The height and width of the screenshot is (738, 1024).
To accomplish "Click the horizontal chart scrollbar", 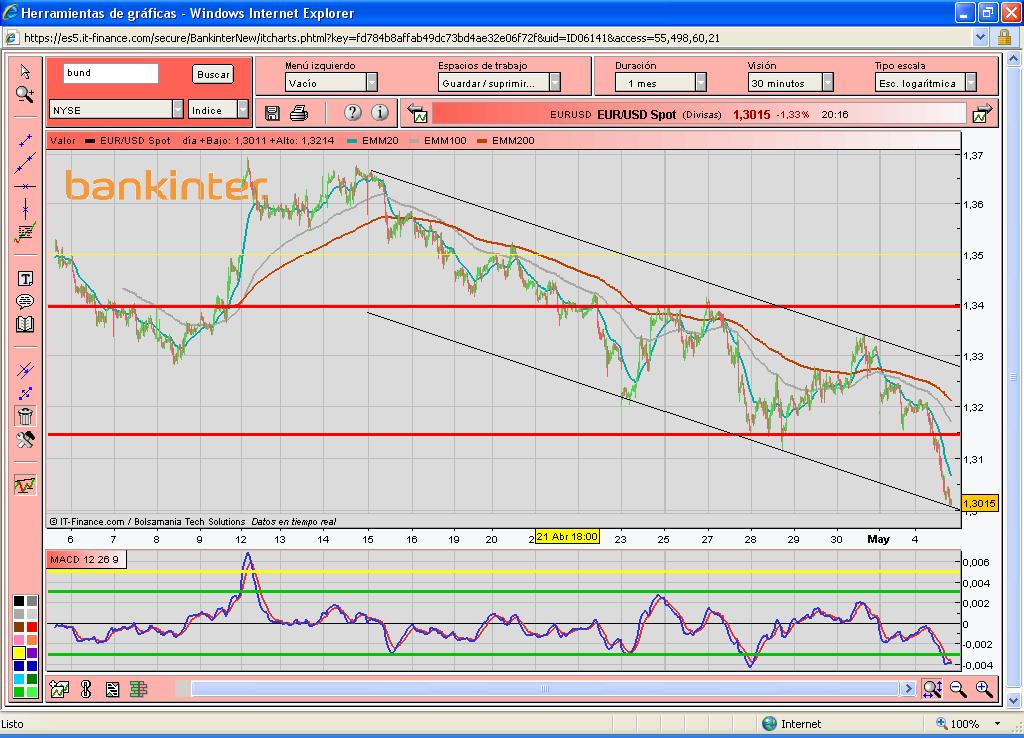I will click(x=546, y=688).
